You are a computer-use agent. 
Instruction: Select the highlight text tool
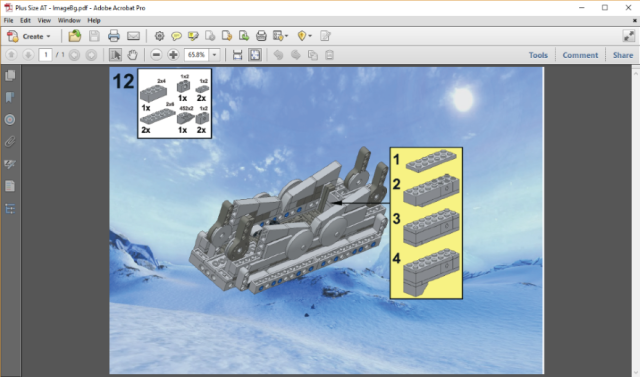(193, 36)
